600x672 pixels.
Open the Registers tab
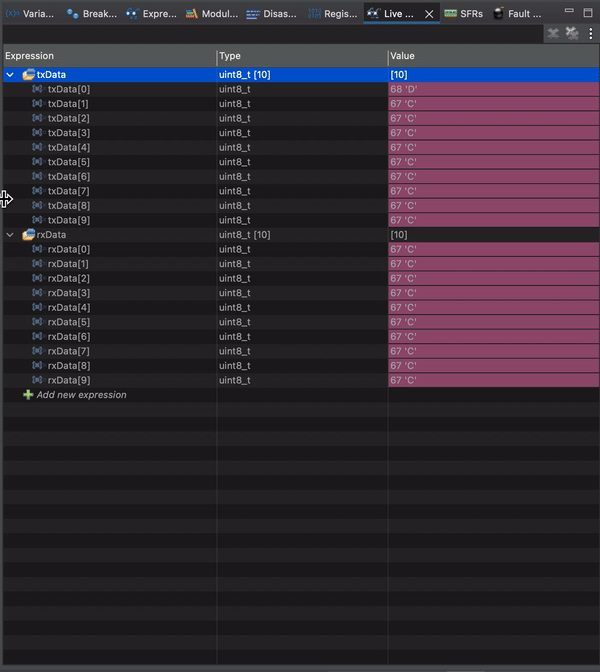click(x=331, y=14)
